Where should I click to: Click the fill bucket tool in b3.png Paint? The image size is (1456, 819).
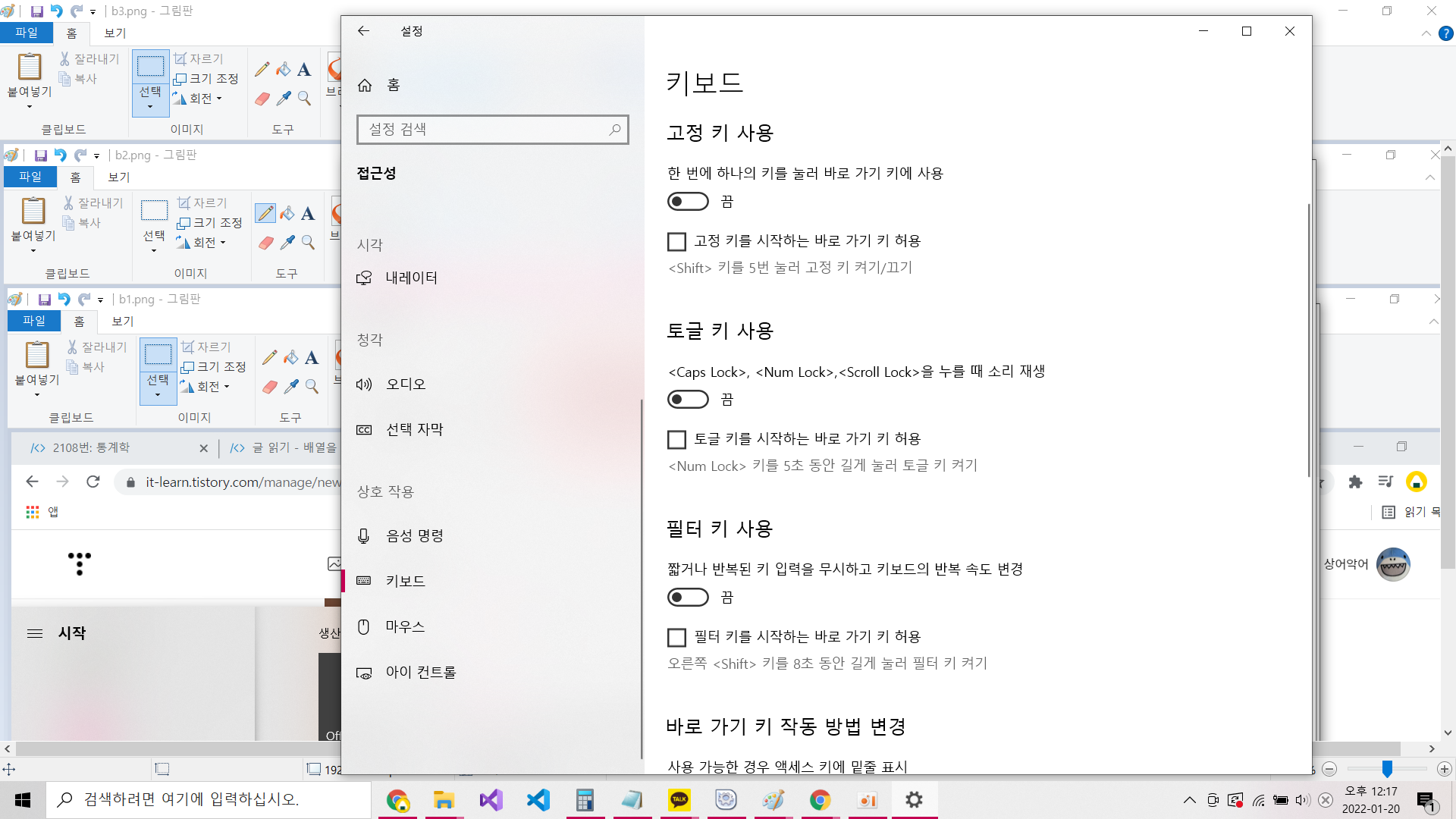tap(284, 70)
